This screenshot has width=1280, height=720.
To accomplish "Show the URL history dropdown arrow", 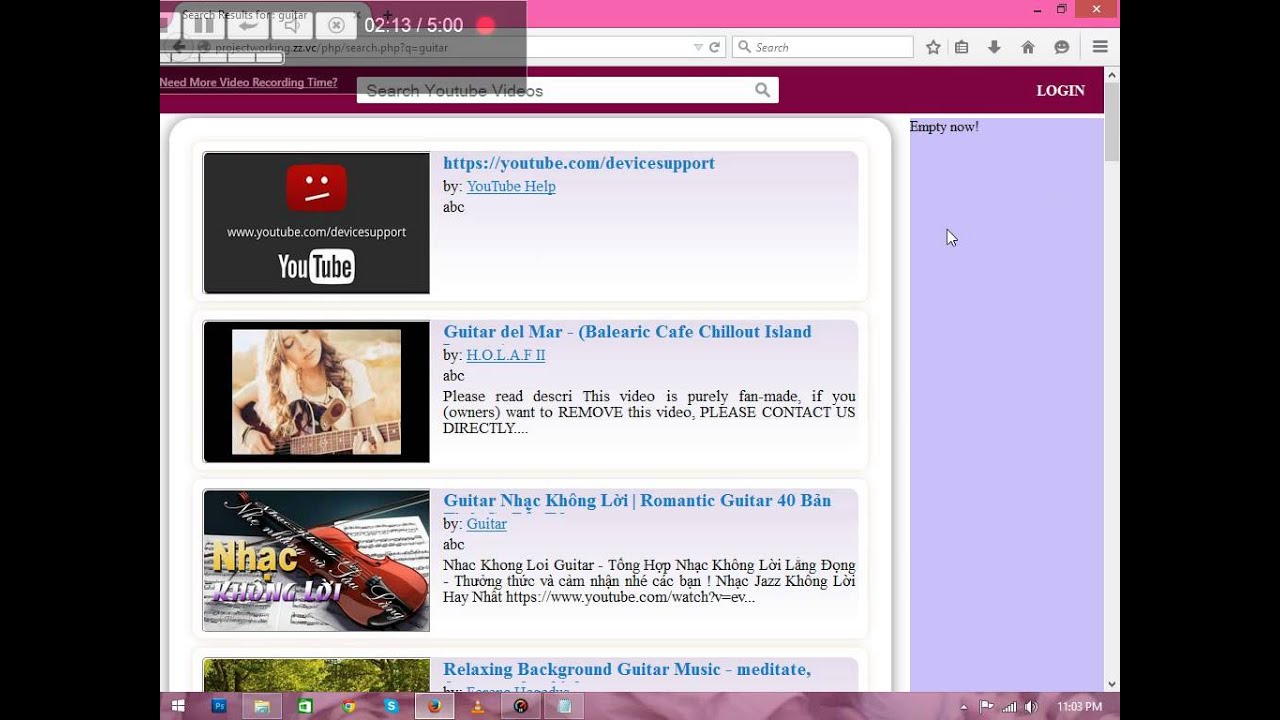I will [698, 47].
